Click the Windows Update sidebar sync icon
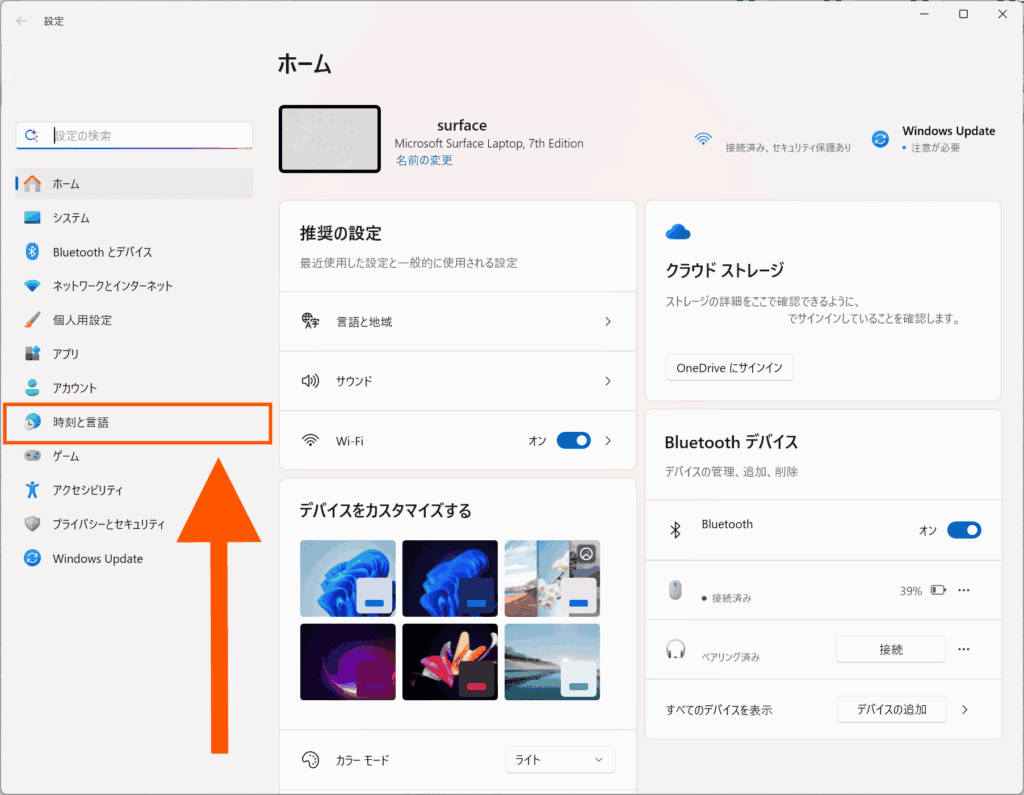This screenshot has height=795, width=1024. [32, 558]
